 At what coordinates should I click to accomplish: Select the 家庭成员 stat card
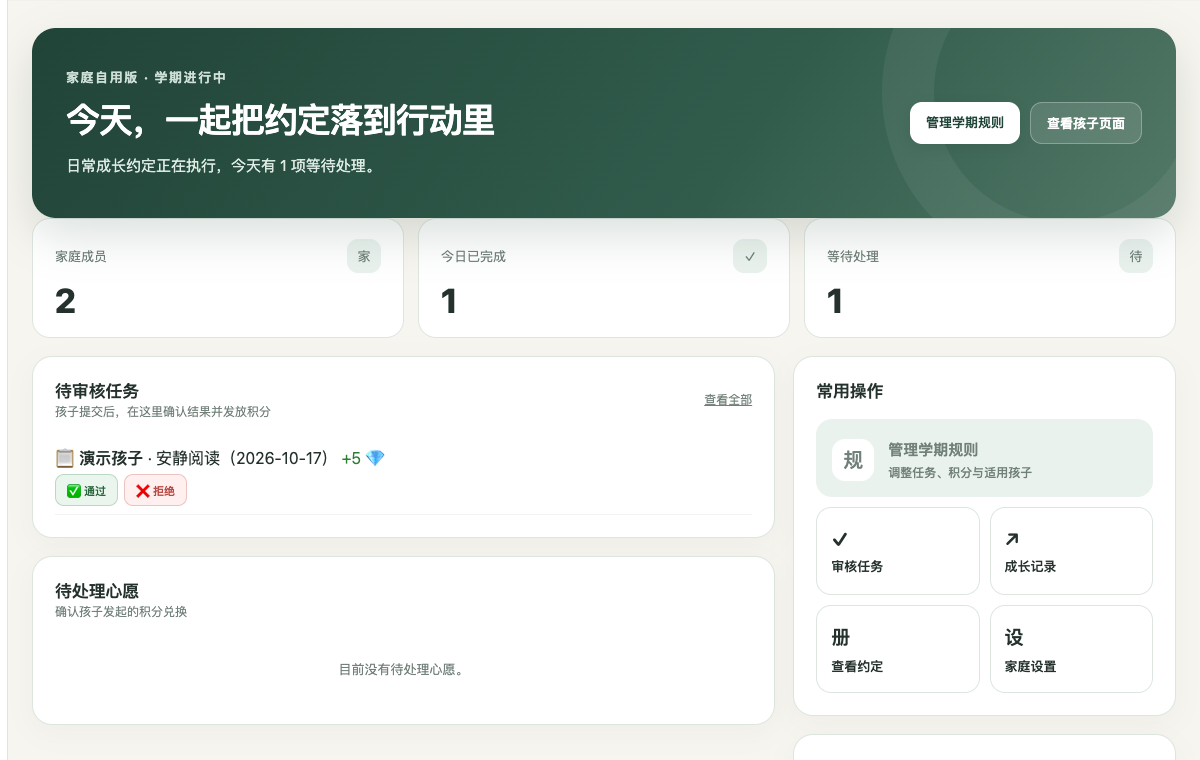tap(218, 278)
